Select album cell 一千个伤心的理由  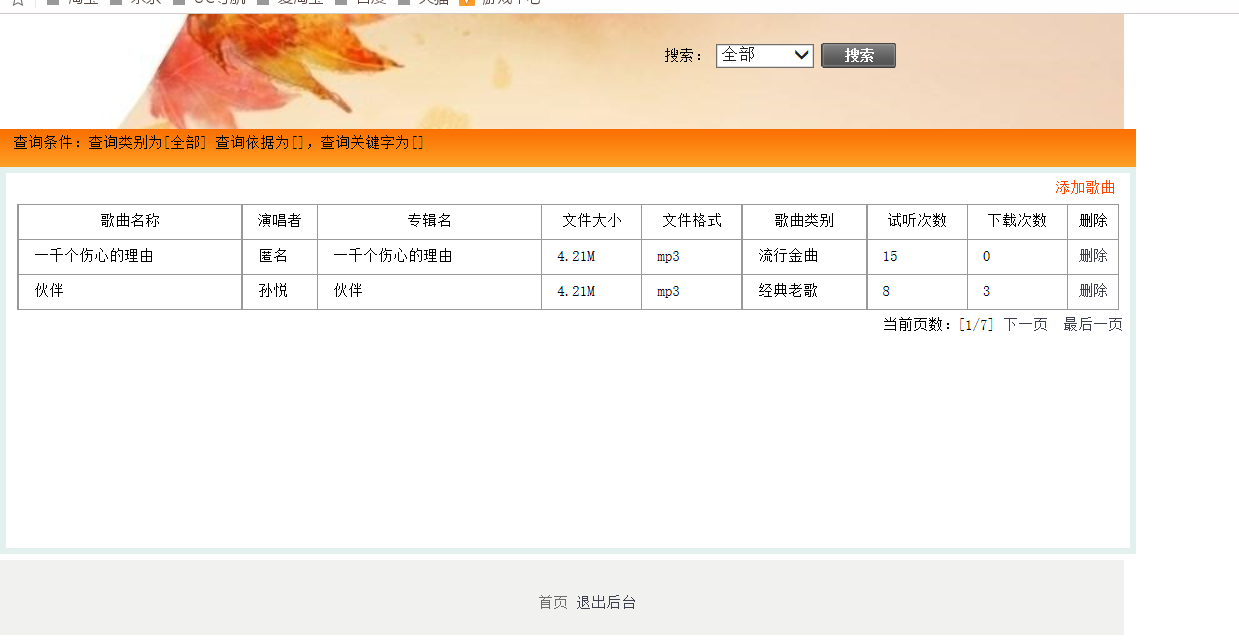click(x=393, y=256)
